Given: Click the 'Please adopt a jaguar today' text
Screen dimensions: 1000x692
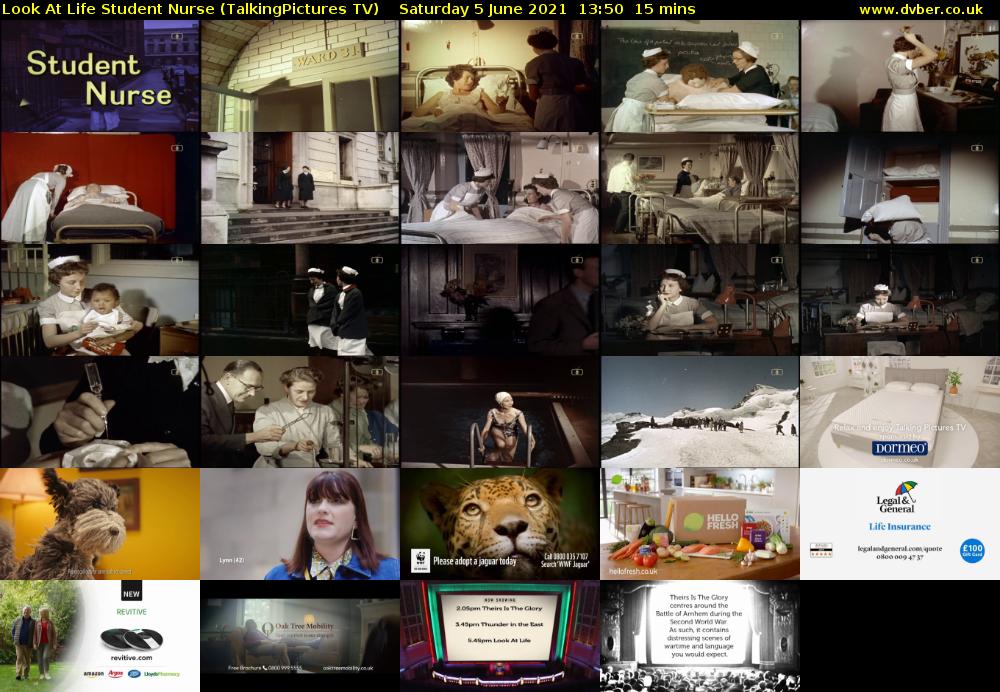Looking at the screenshot, I should tap(474, 561).
